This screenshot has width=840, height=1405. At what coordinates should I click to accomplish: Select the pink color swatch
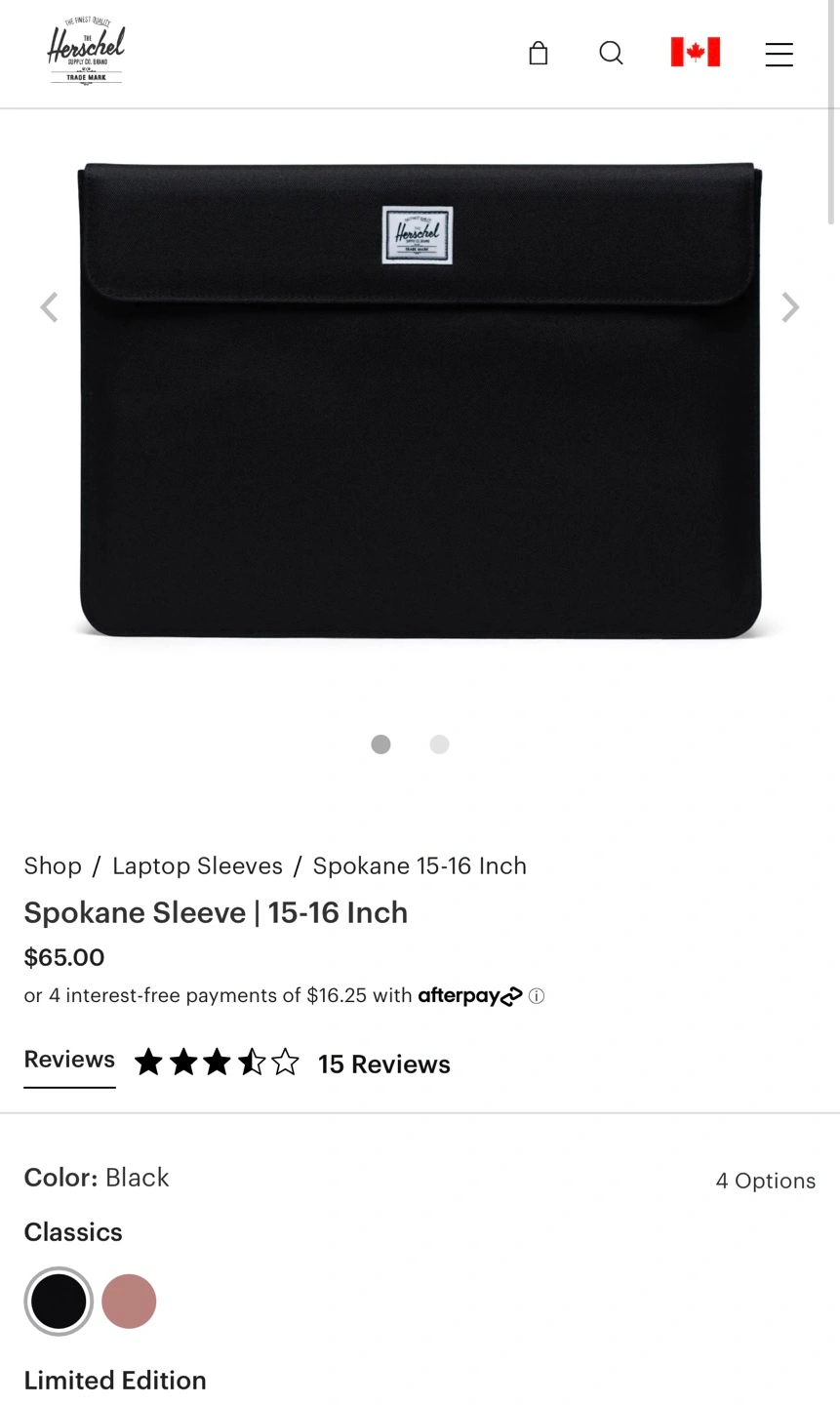pos(129,1302)
